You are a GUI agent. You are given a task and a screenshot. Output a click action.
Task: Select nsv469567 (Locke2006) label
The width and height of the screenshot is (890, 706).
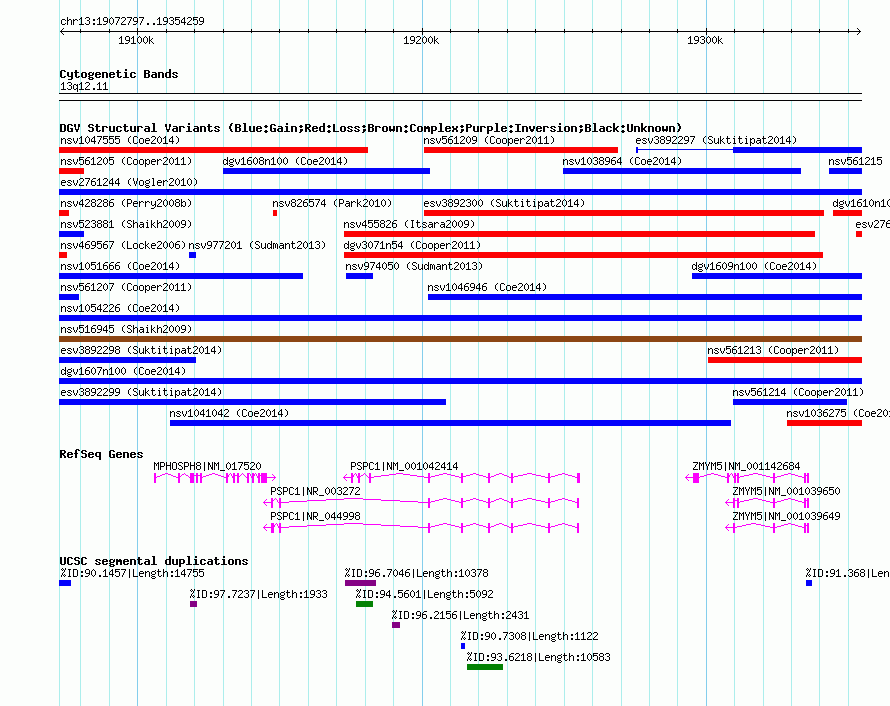click(x=123, y=245)
